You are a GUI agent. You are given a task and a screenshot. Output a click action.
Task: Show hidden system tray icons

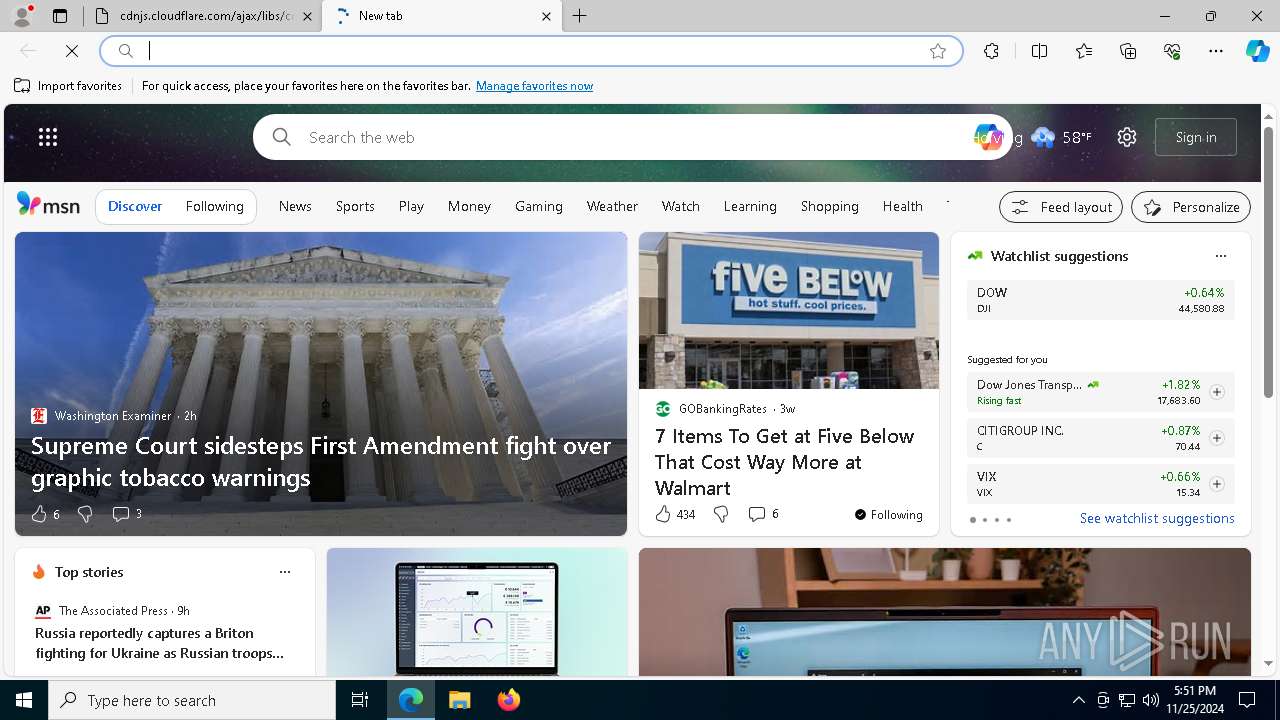coord(1078,700)
